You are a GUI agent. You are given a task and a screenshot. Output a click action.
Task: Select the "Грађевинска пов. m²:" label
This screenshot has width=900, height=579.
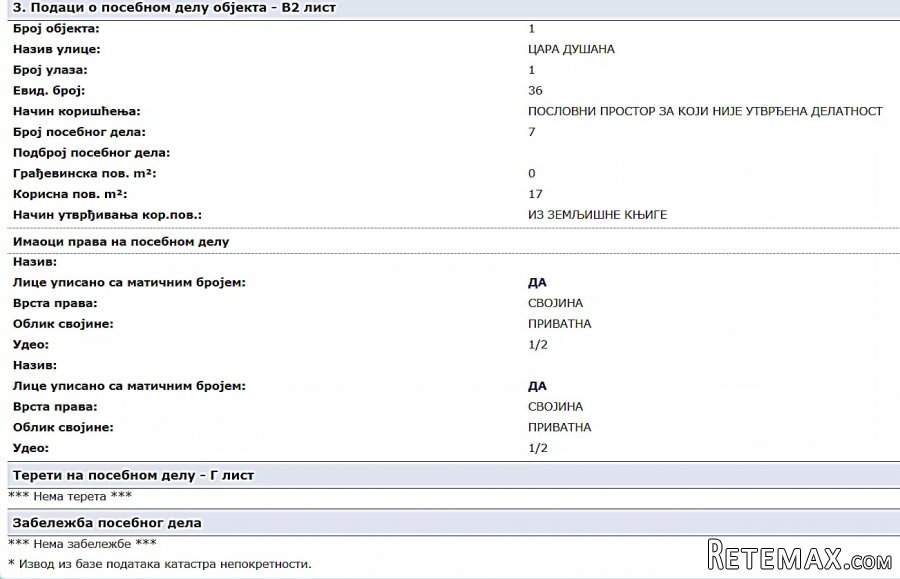[x=84, y=173]
